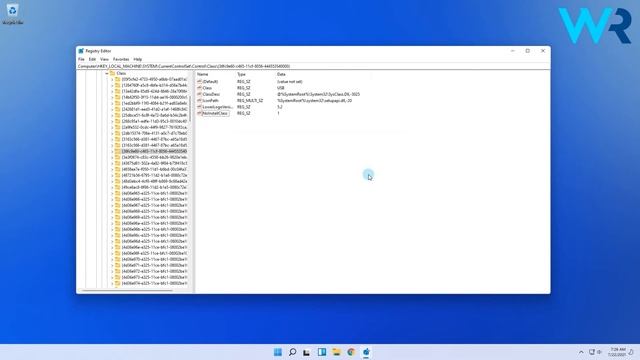The width and height of the screenshot is (640, 360).
Task: Click the Registry Editor title bar icon
Action: point(81,51)
